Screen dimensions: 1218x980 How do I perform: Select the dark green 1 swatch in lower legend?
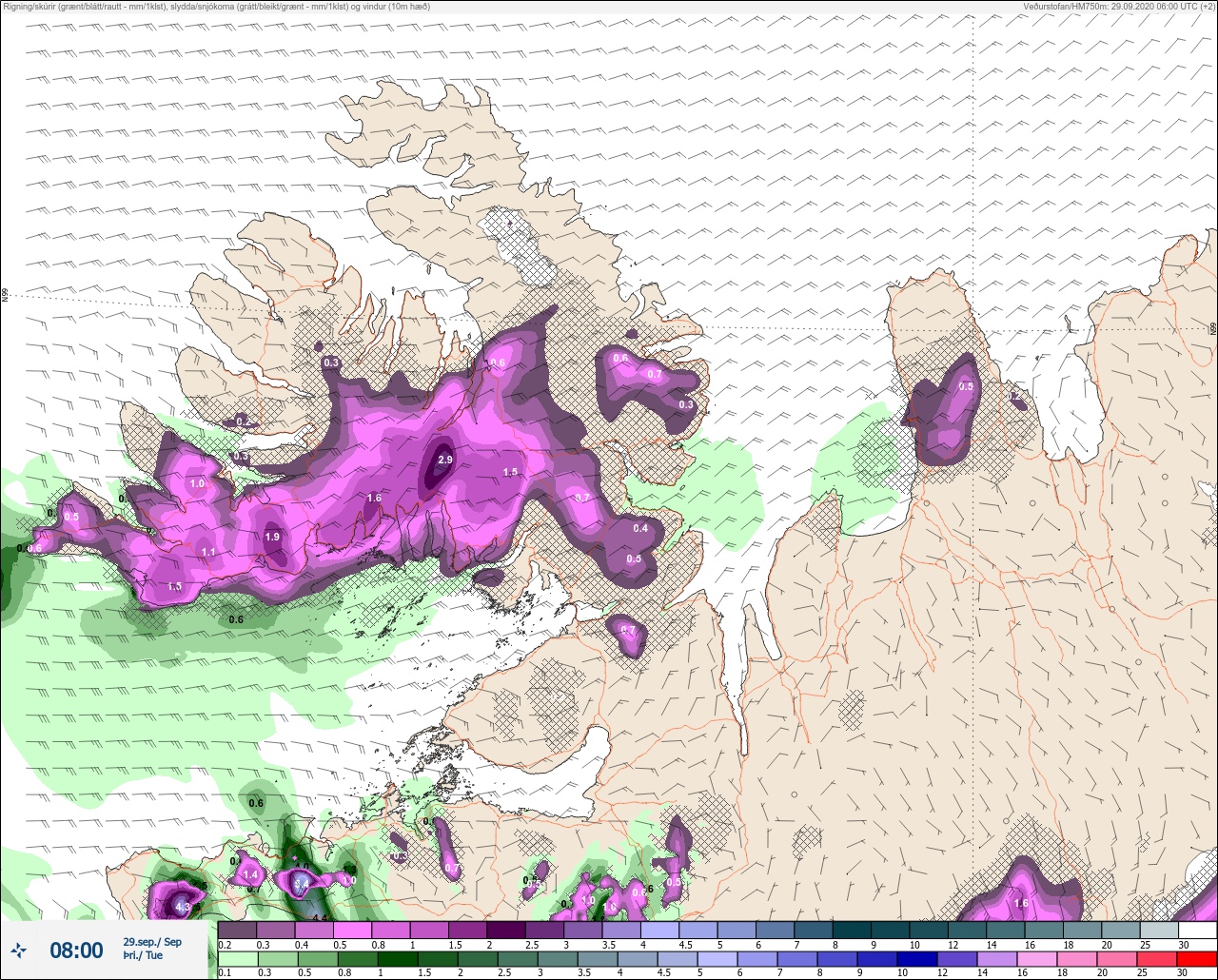tap(398, 959)
